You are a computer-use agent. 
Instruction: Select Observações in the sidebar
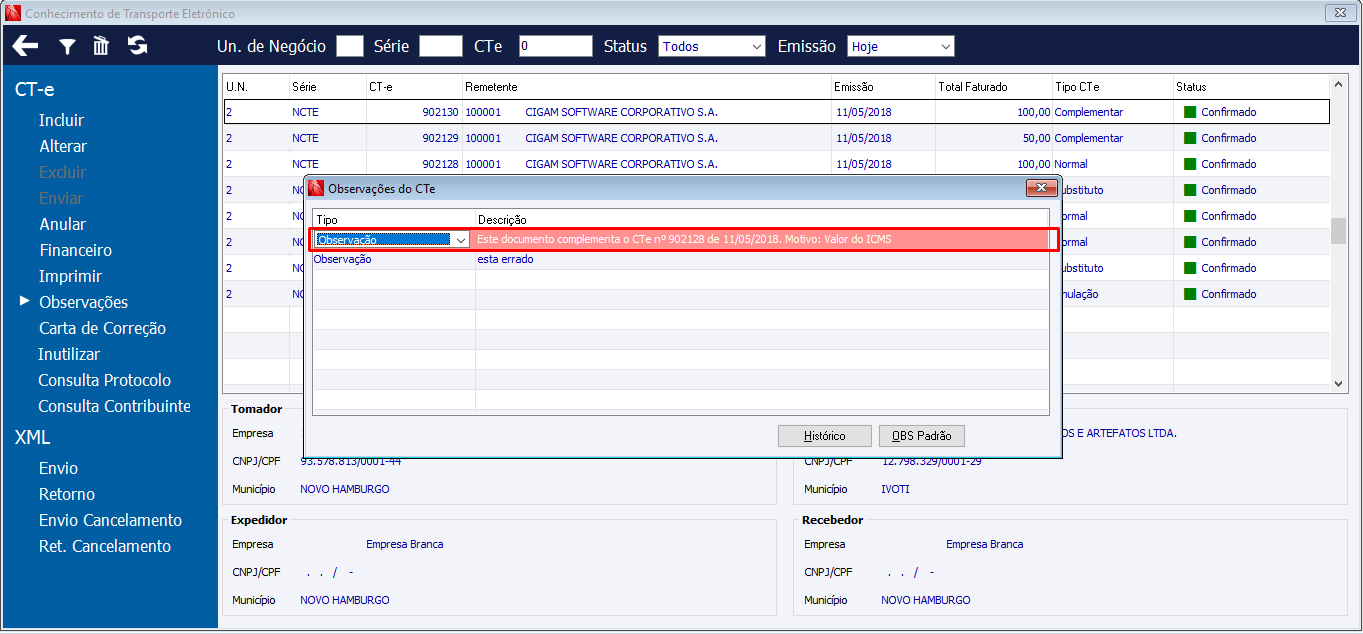tap(83, 302)
